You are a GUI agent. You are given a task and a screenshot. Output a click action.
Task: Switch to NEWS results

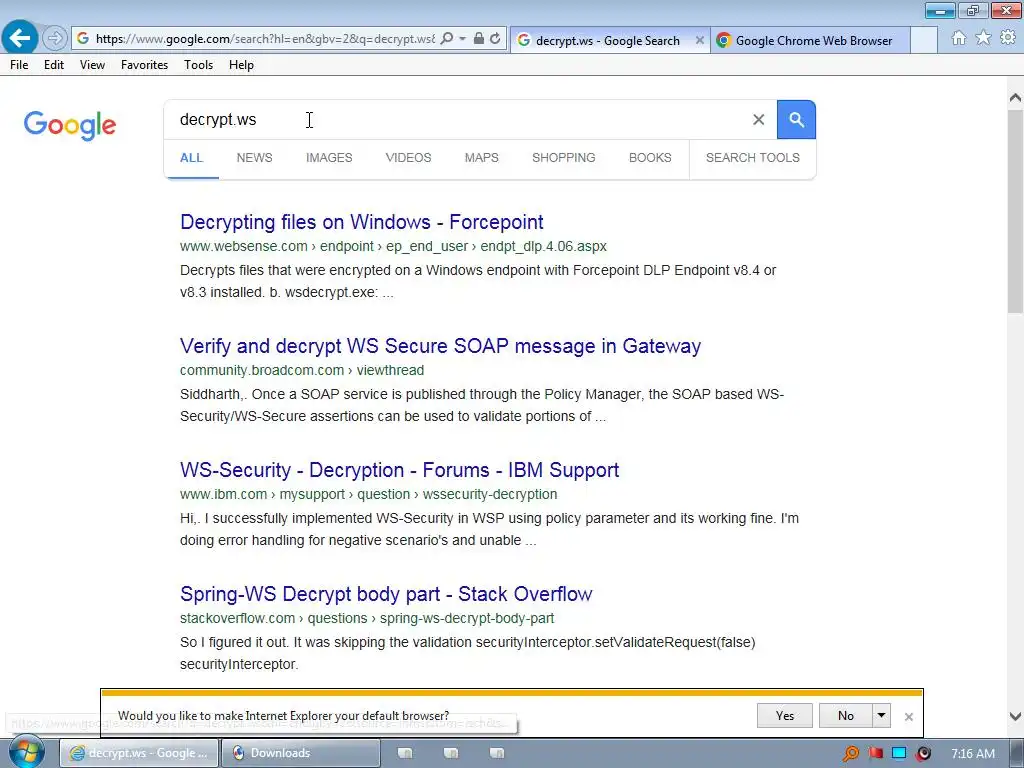[x=255, y=158]
